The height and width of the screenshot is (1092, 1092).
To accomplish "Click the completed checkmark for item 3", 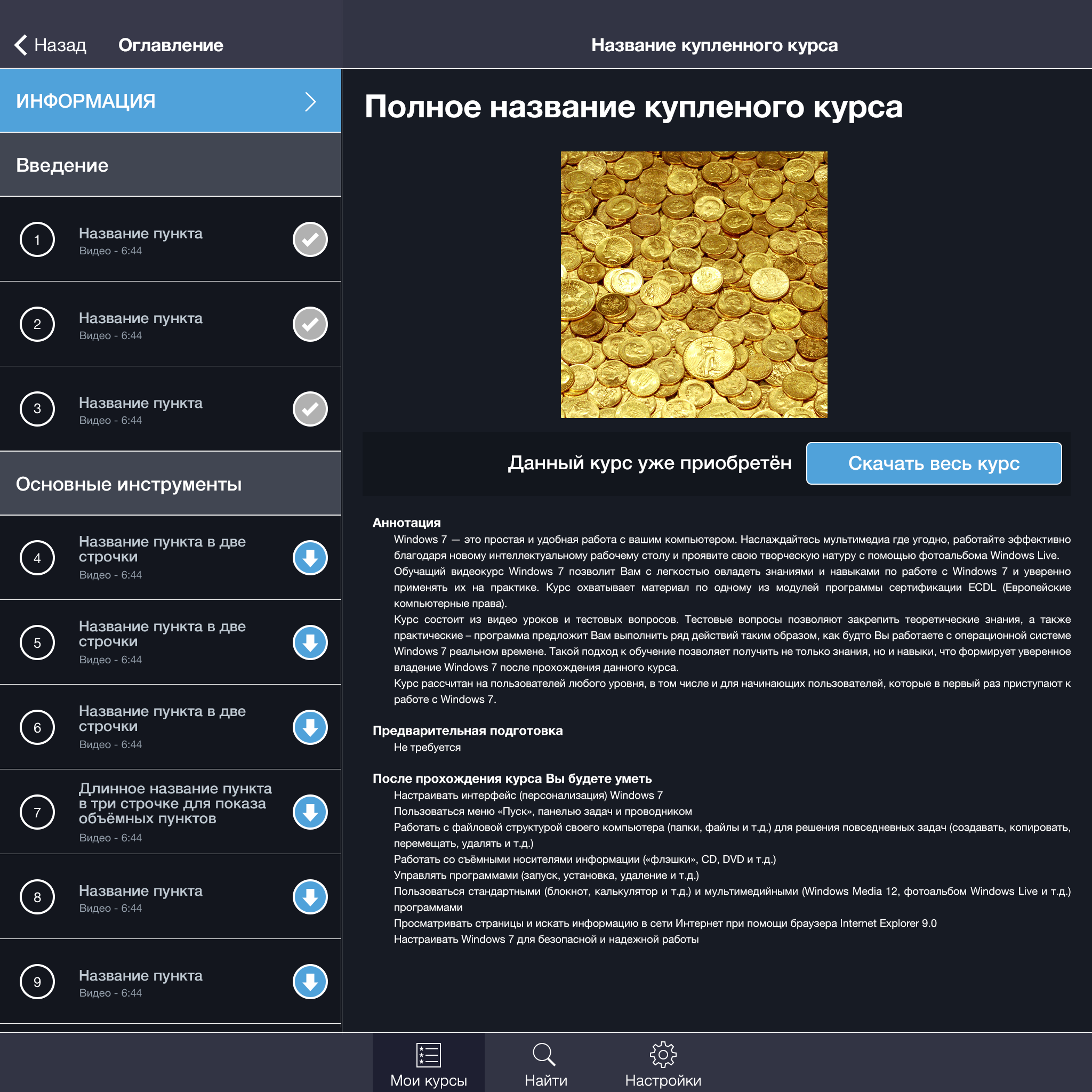I will point(310,409).
